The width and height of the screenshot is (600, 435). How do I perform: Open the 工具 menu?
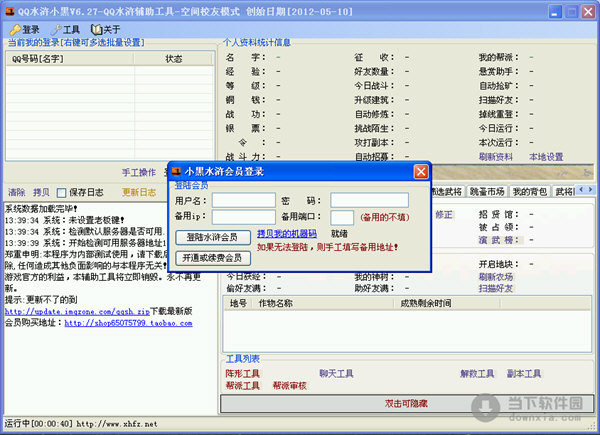(65, 29)
